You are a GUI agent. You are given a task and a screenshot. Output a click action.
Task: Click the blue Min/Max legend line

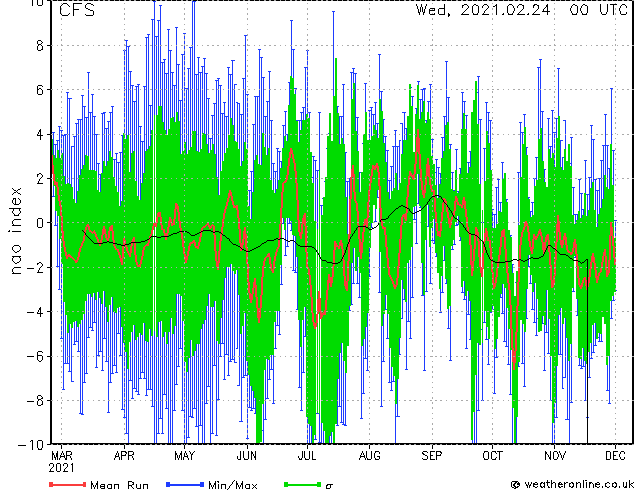185,484
